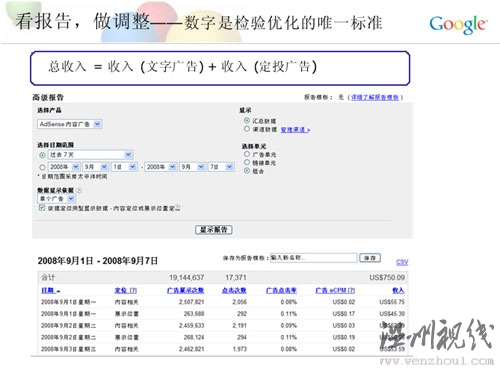The image size is (500, 373).
Task: Sort by the 广告展示次数 column header
Action: (x=185, y=291)
